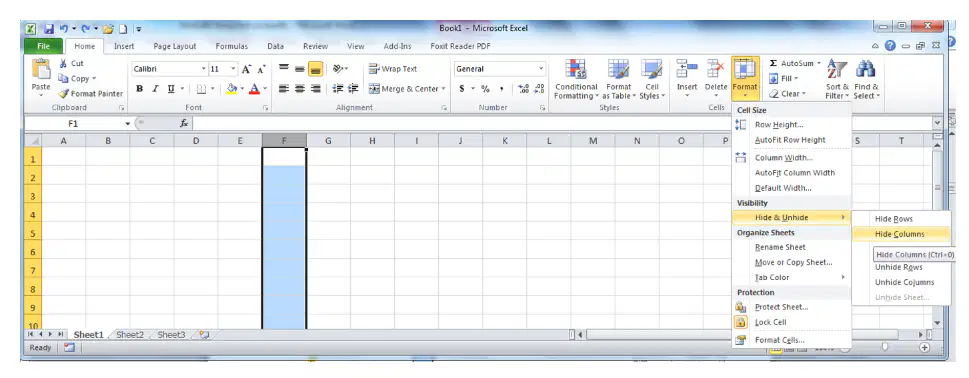The image size is (969, 378).
Task: Open the General number format dropdown
Action: point(541,69)
